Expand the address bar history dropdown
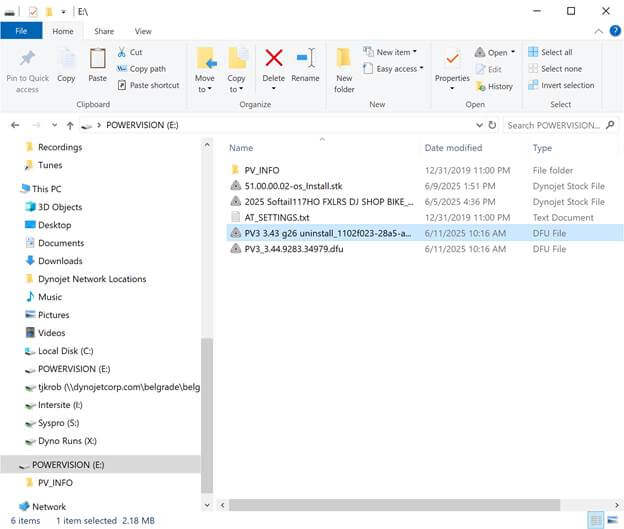 (480, 125)
